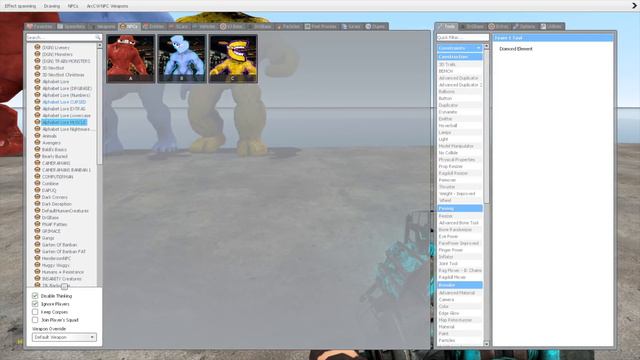Click the Garten Of Banban FAT icon
Image resolution: width=640 pixels, height=360 pixels.
point(37,251)
